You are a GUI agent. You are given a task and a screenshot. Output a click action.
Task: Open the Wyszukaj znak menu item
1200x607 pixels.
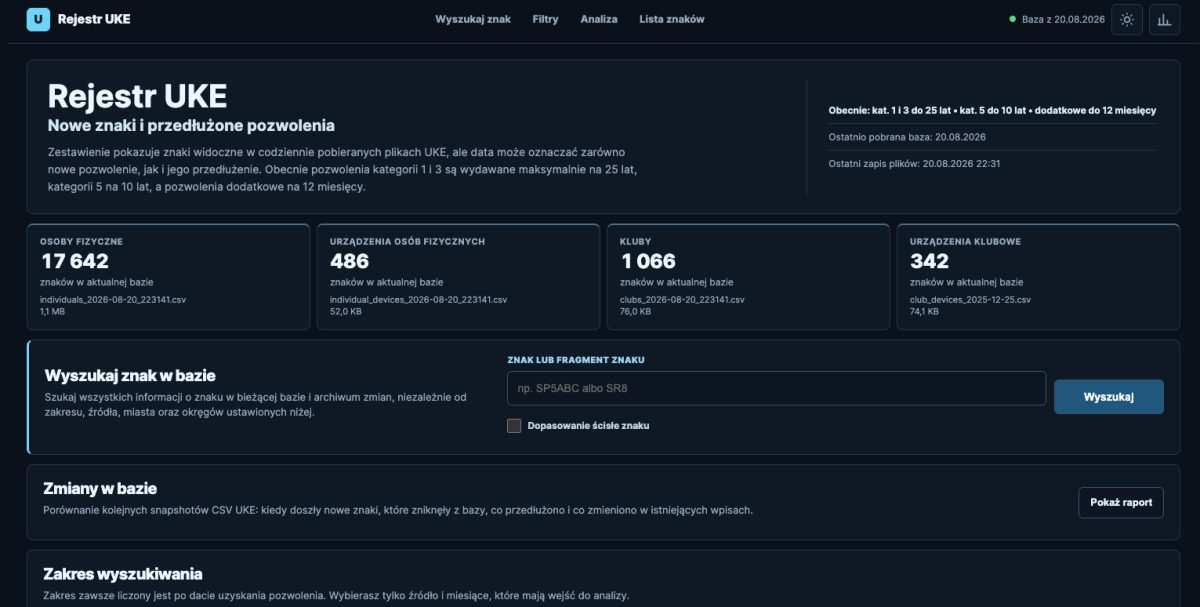point(473,19)
